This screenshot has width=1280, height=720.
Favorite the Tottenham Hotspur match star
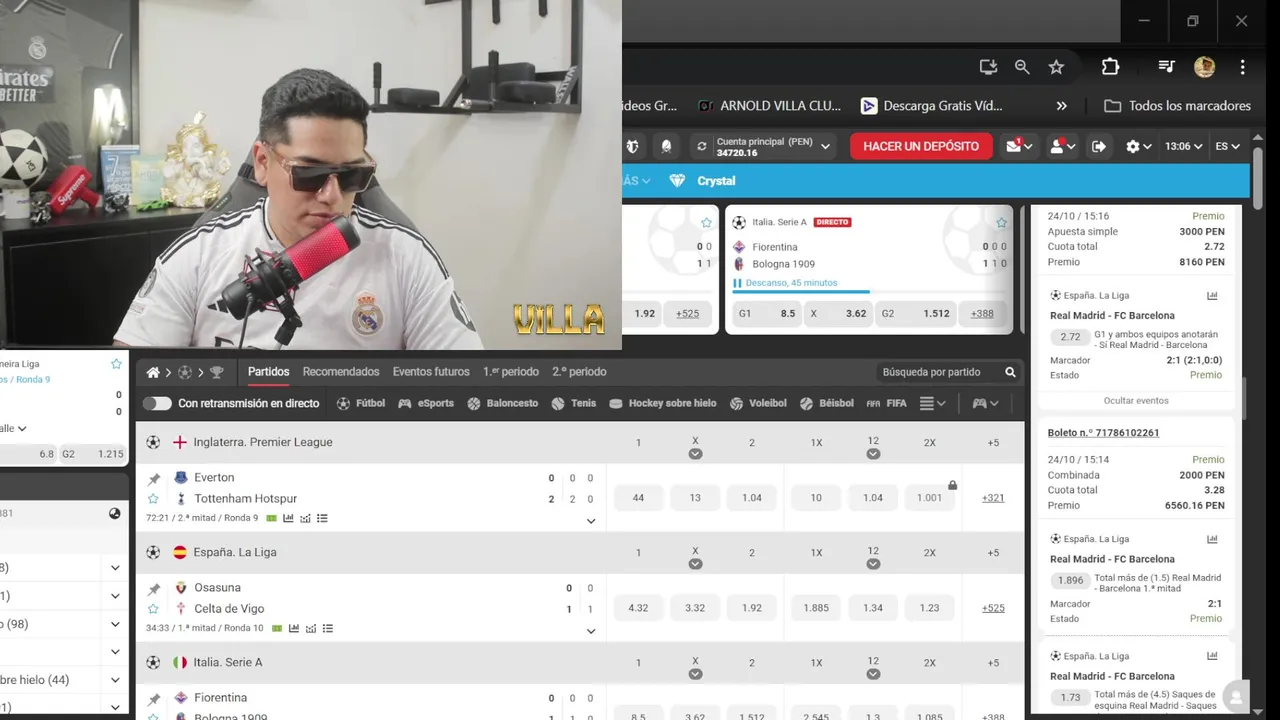(153, 498)
